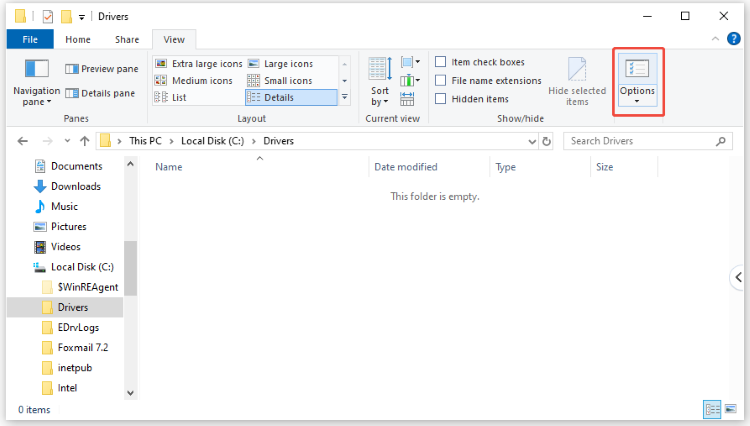The image size is (750, 426).
Task: Click New folder quick access icon
Action: (x=66, y=17)
